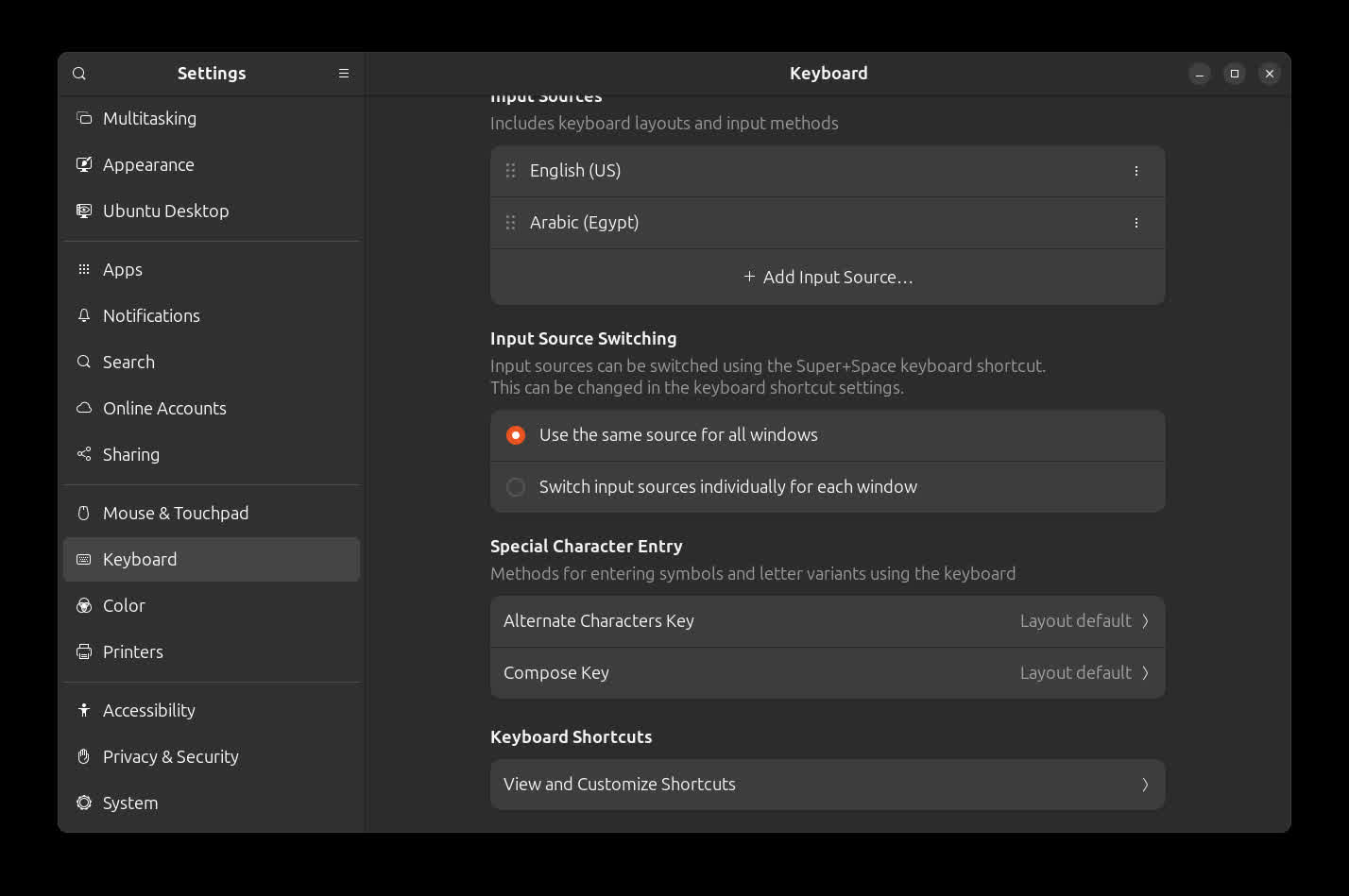Open Arabic (Egypt) three-dot options menu
Screen dimensions: 1349x896
[1136, 223]
